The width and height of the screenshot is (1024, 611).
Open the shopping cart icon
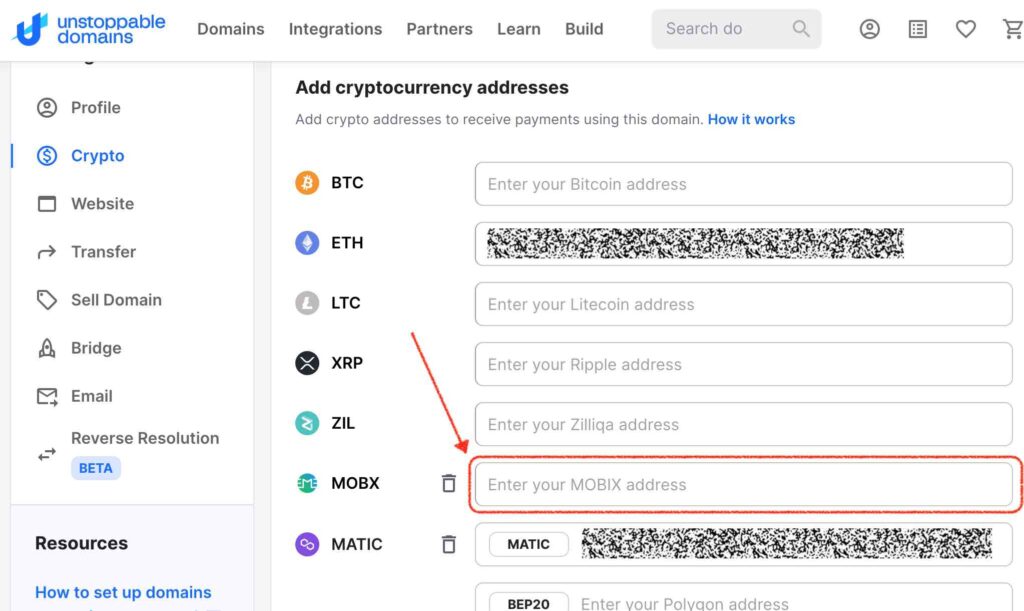click(x=1013, y=29)
